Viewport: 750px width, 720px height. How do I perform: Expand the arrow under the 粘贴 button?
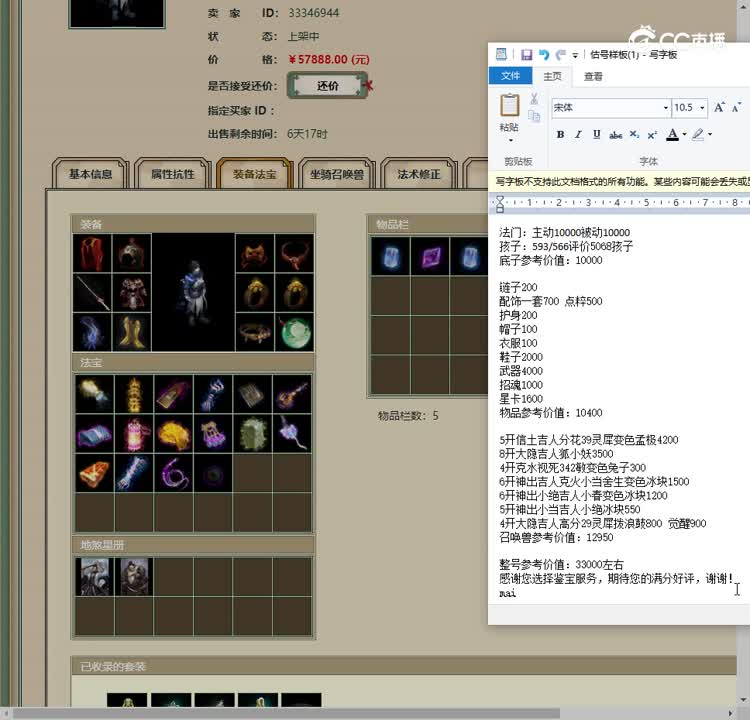510,141
